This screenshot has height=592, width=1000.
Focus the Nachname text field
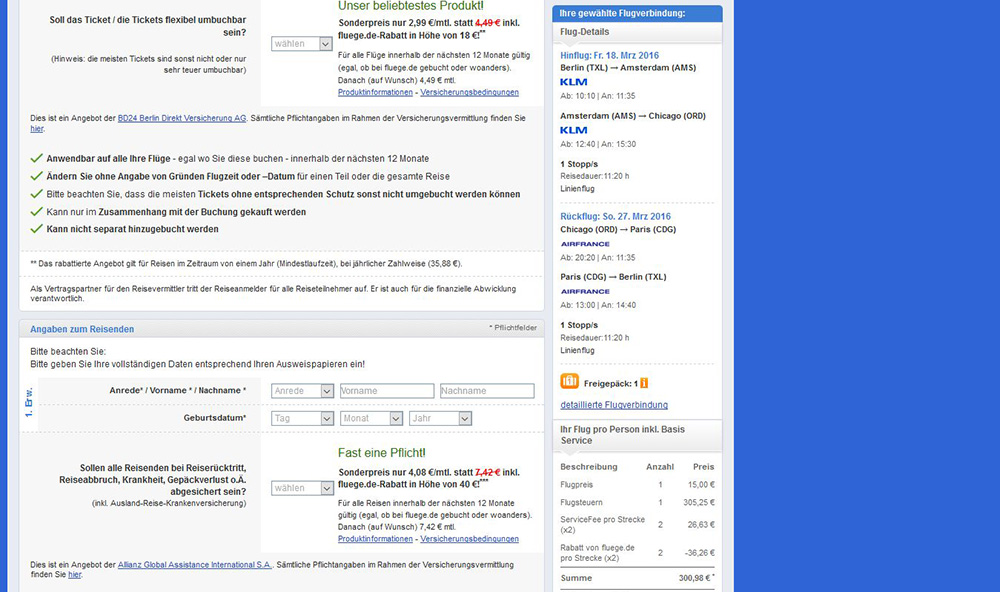pos(486,391)
